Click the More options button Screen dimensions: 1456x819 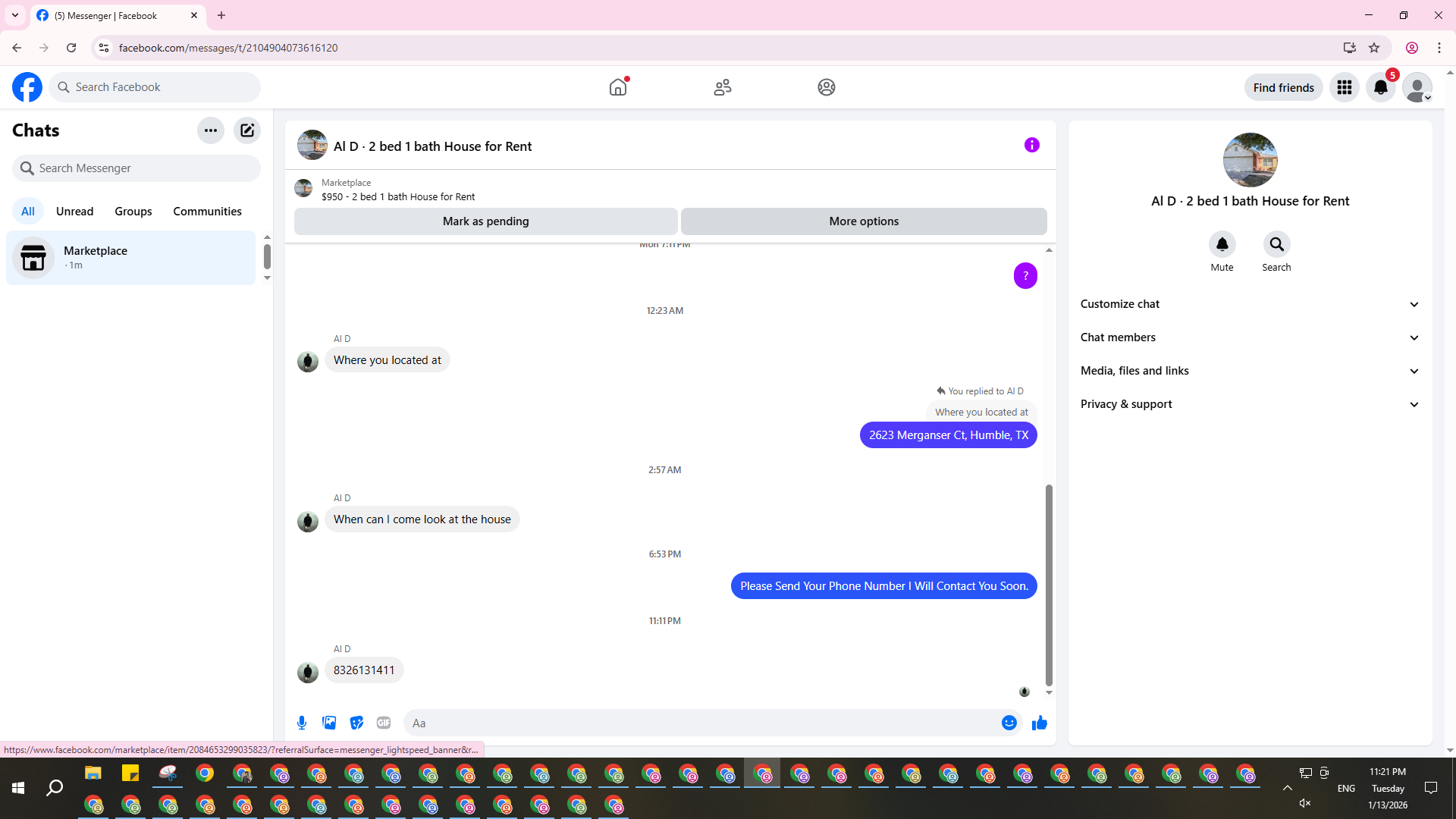(x=864, y=221)
